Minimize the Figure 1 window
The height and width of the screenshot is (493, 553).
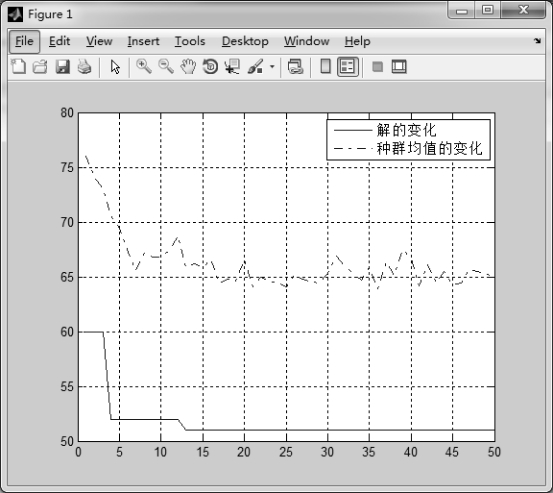(462, 10)
